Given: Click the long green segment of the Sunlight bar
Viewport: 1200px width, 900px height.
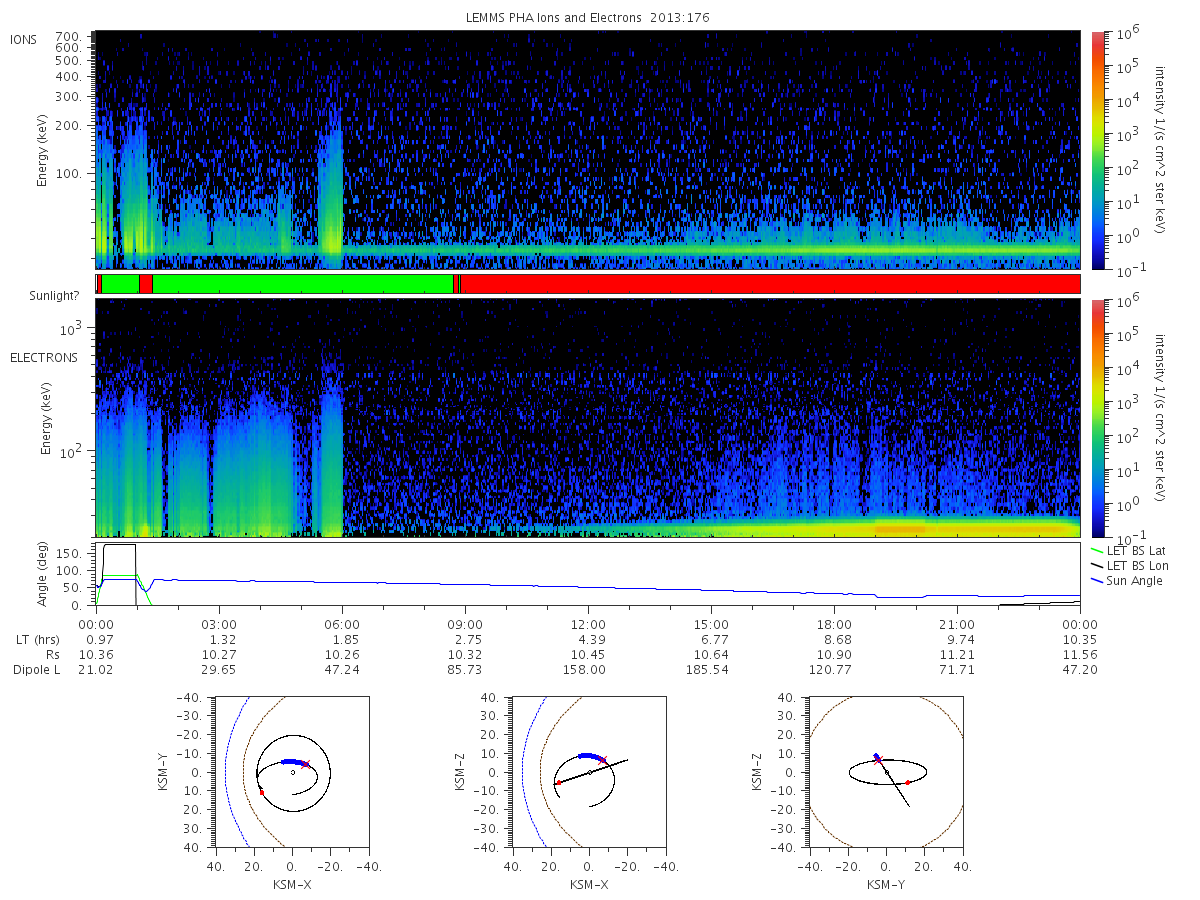Looking at the screenshot, I should pyautogui.click(x=302, y=284).
